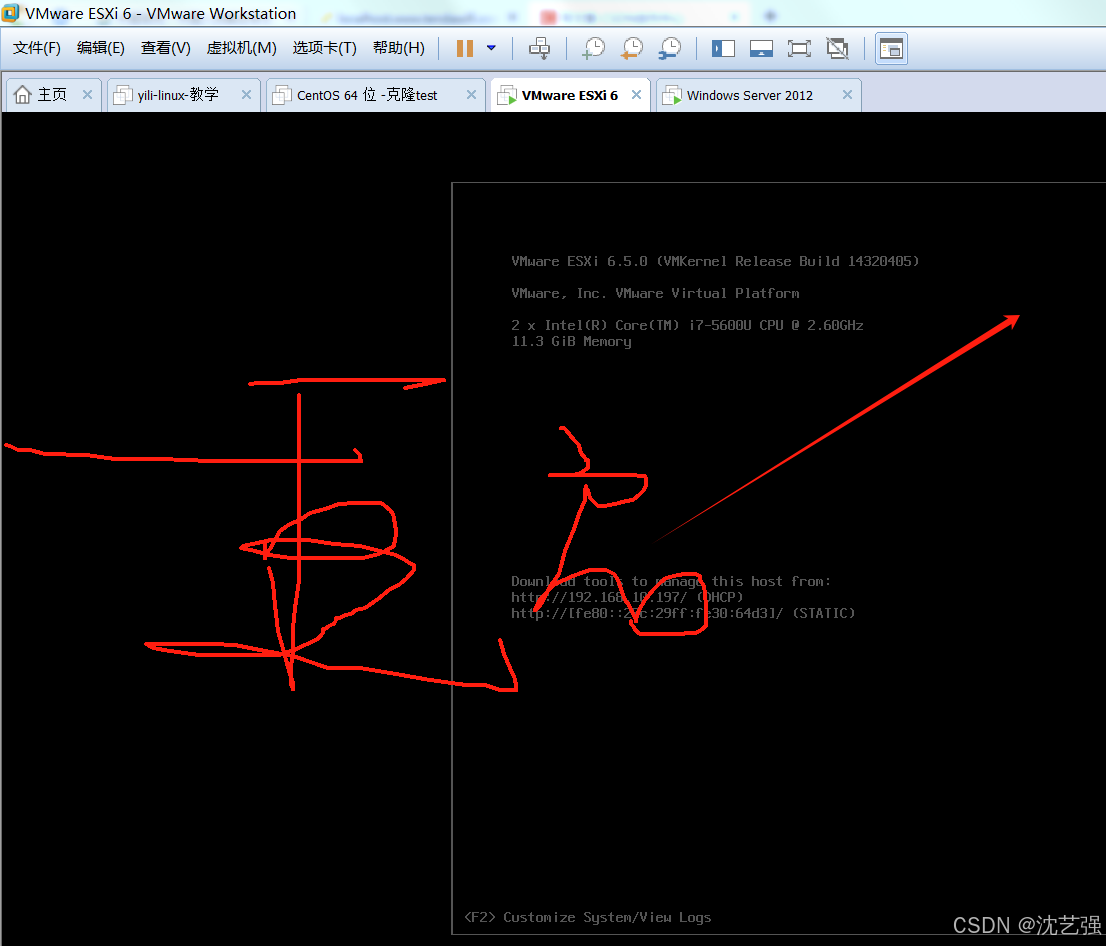This screenshot has width=1106, height=946.
Task: Switch to Unity mode icon
Action: [x=837, y=48]
